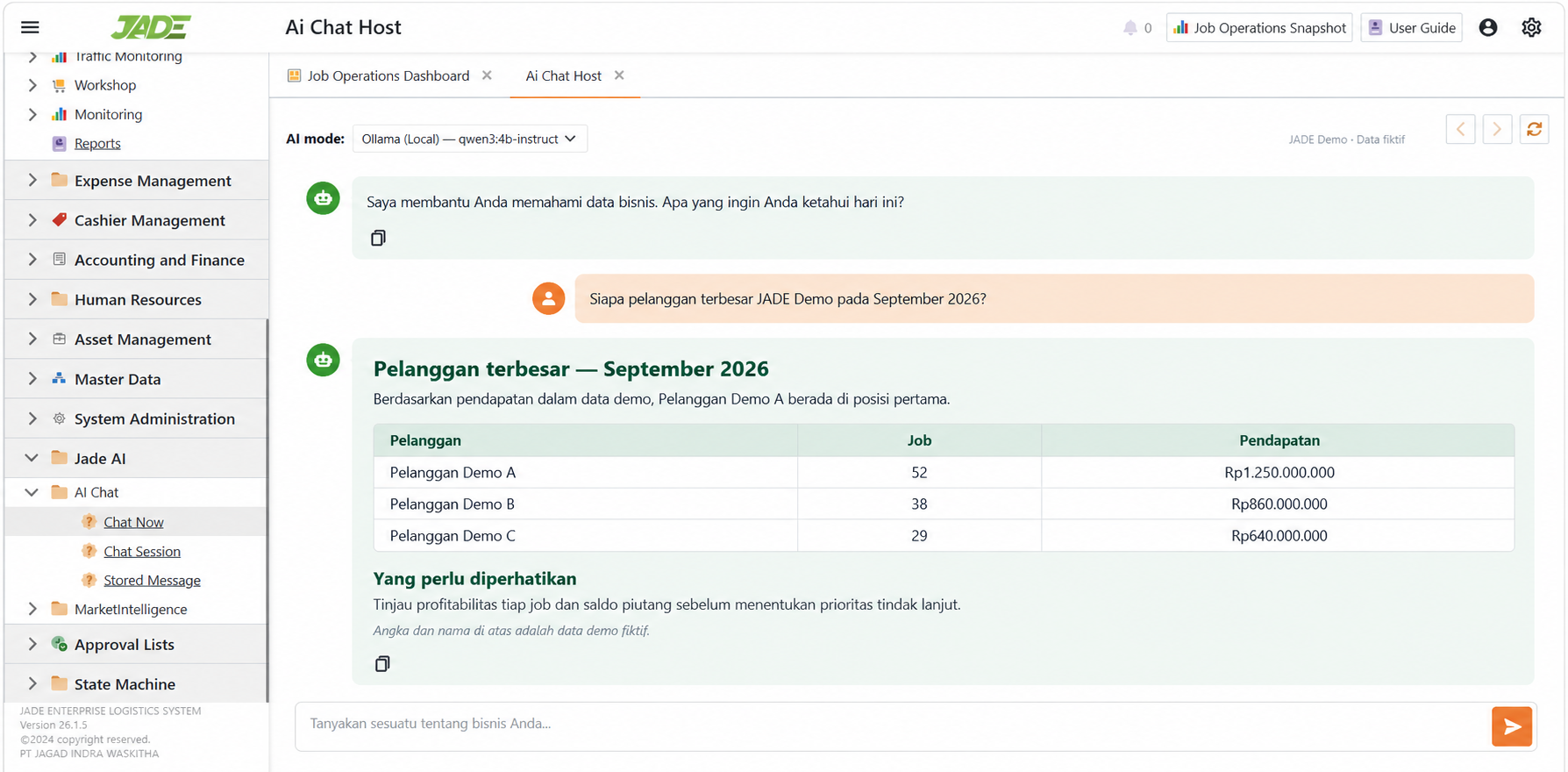Image resolution: width=1568 pixels, height=772 pixels.
Task: Focus the chat question input field
Action: [891, 725]
